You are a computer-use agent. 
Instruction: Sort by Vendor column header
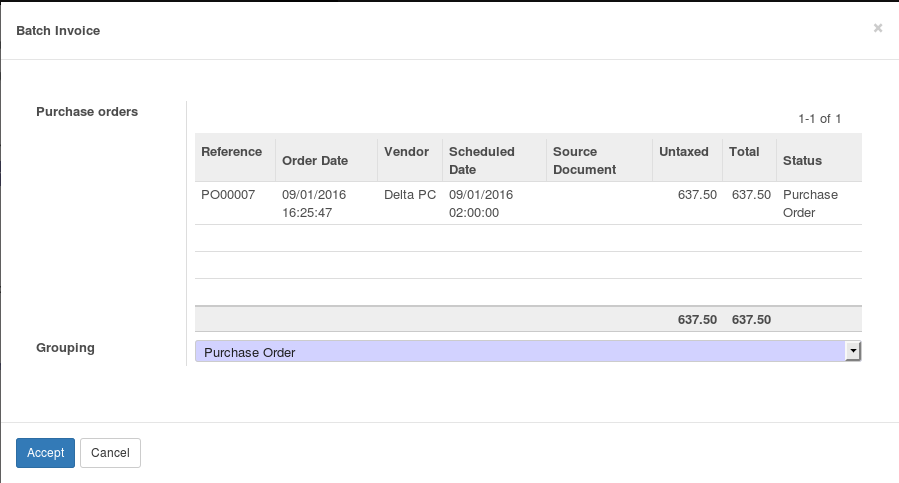coord(406,152)
